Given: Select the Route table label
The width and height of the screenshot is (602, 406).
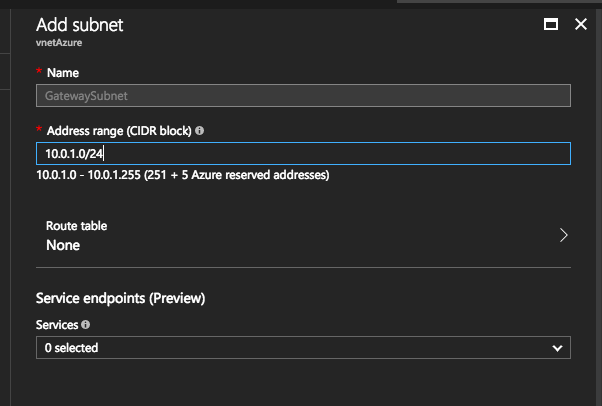Looking at the screenshot, I should click(76, 225).
